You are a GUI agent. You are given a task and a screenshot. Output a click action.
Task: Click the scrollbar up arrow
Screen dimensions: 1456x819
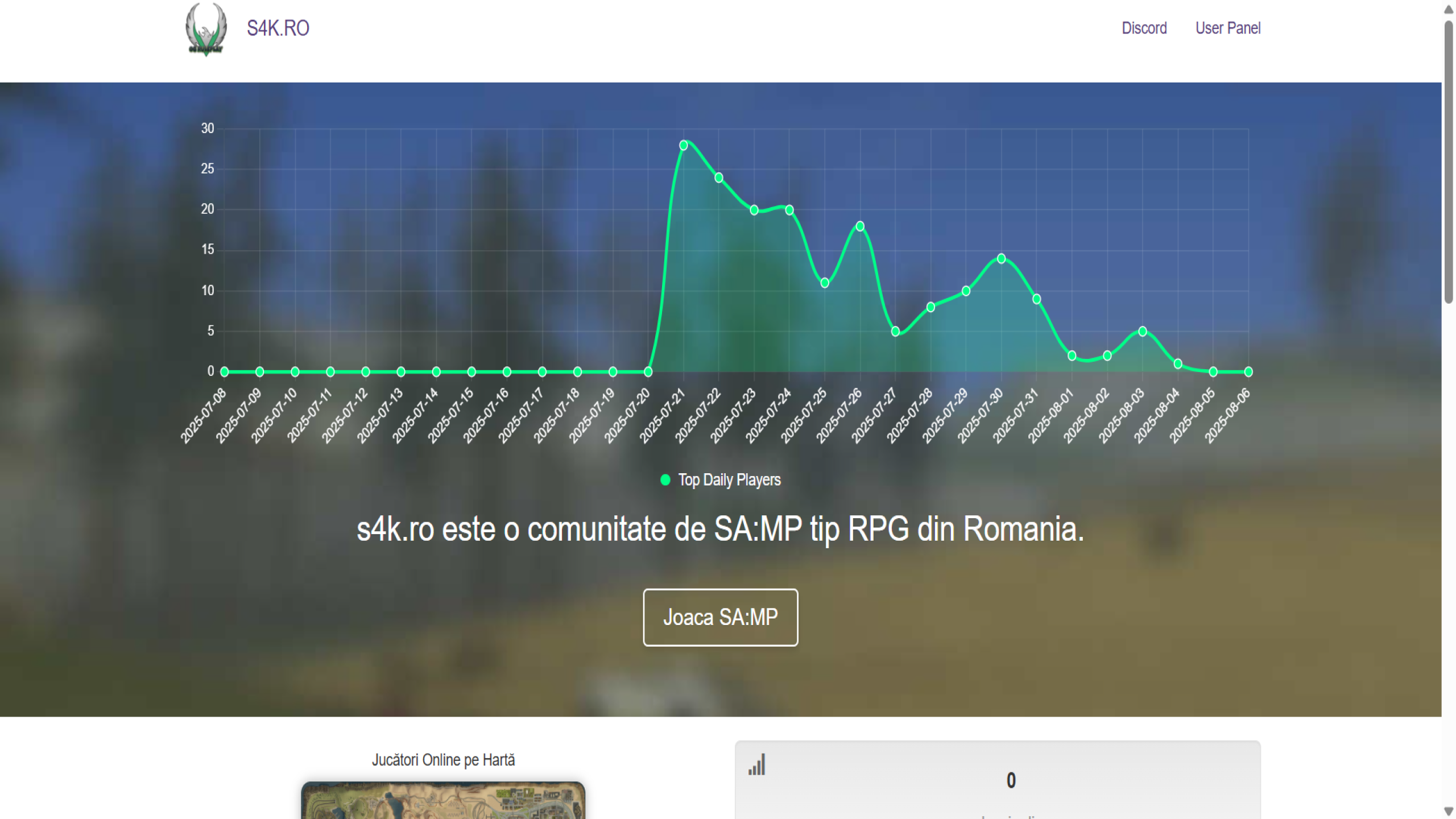pyautogui.click(x=1449, y=10)
